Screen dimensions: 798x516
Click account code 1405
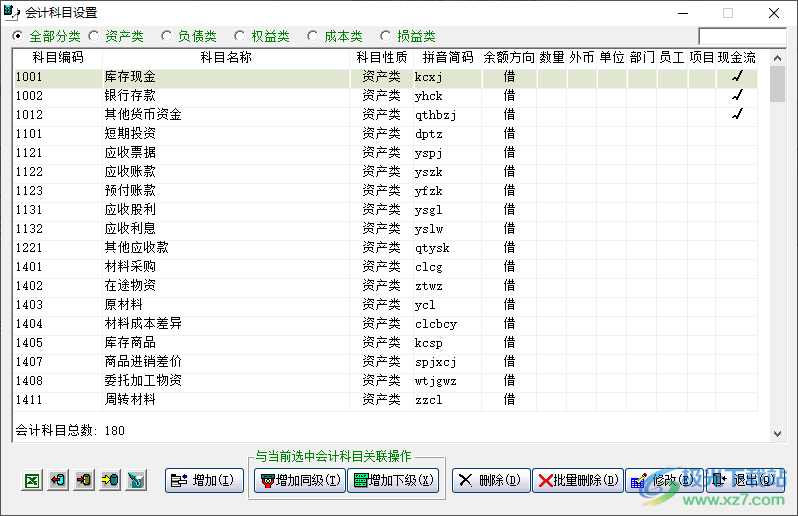[x=29, y=343]
